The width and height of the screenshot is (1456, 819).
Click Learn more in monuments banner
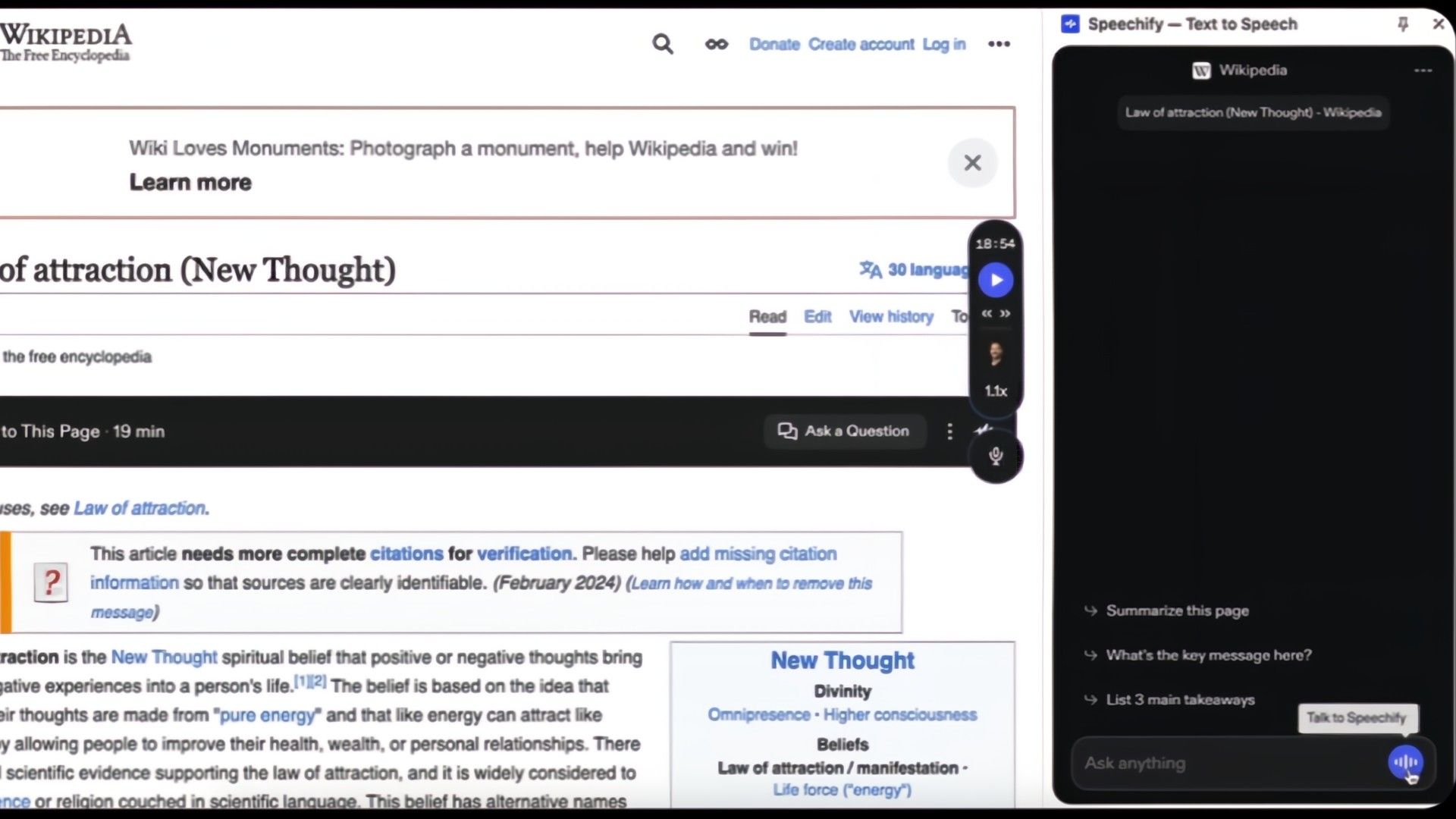click(190, 182)
